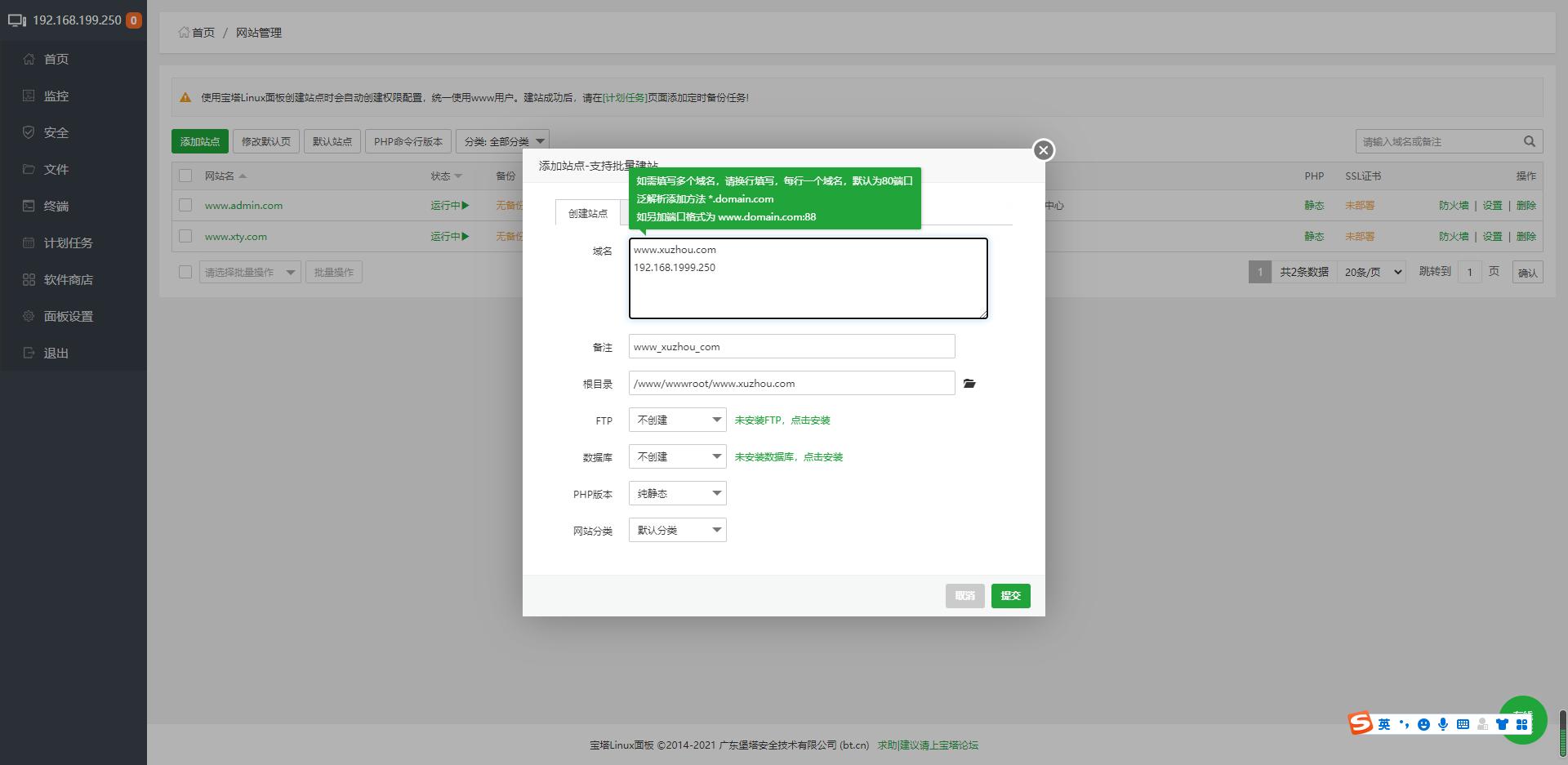The height and width of the screenshot is (765, 1568).
Task: Open the PHP版本 纯静态 dropdown
Action: pos(677,493)
